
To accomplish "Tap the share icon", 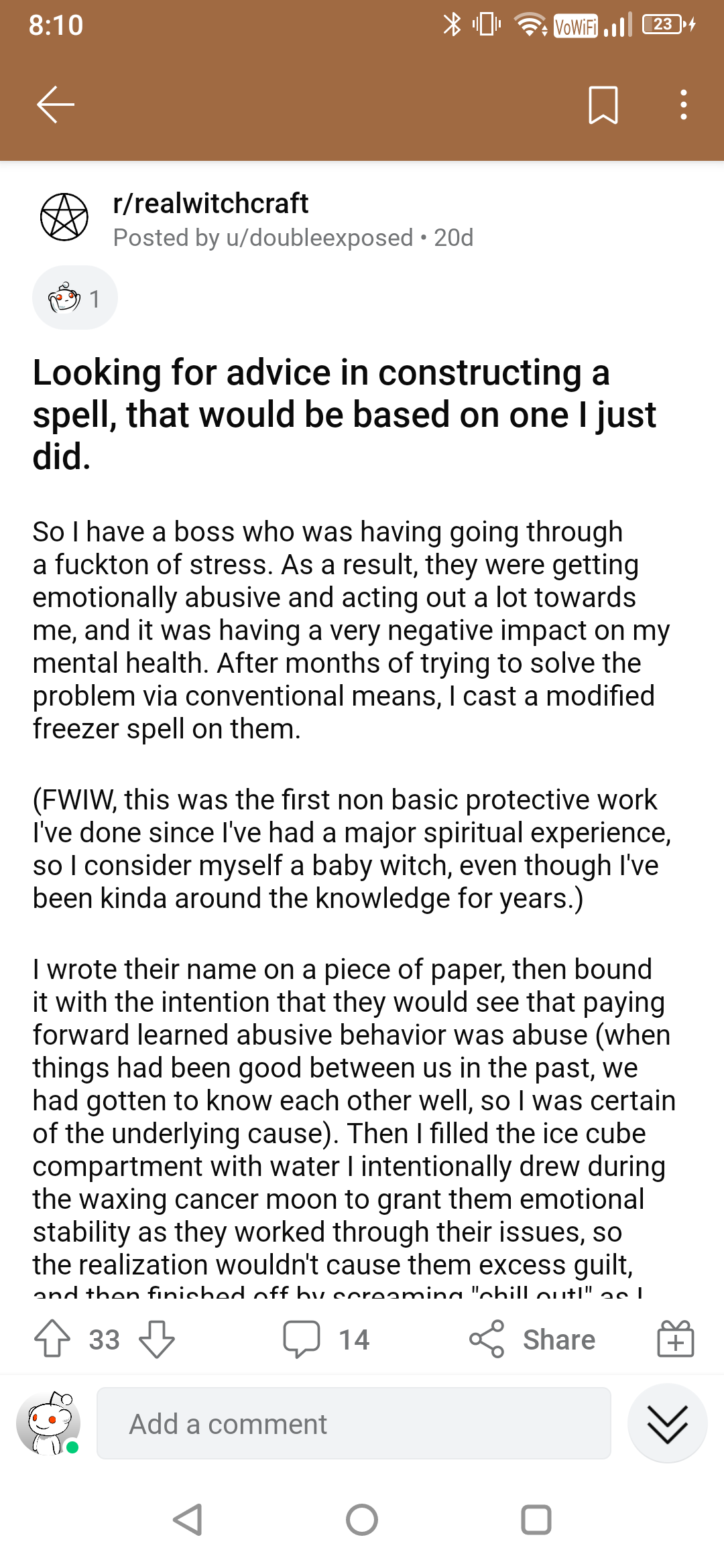I will [487, 1340].
